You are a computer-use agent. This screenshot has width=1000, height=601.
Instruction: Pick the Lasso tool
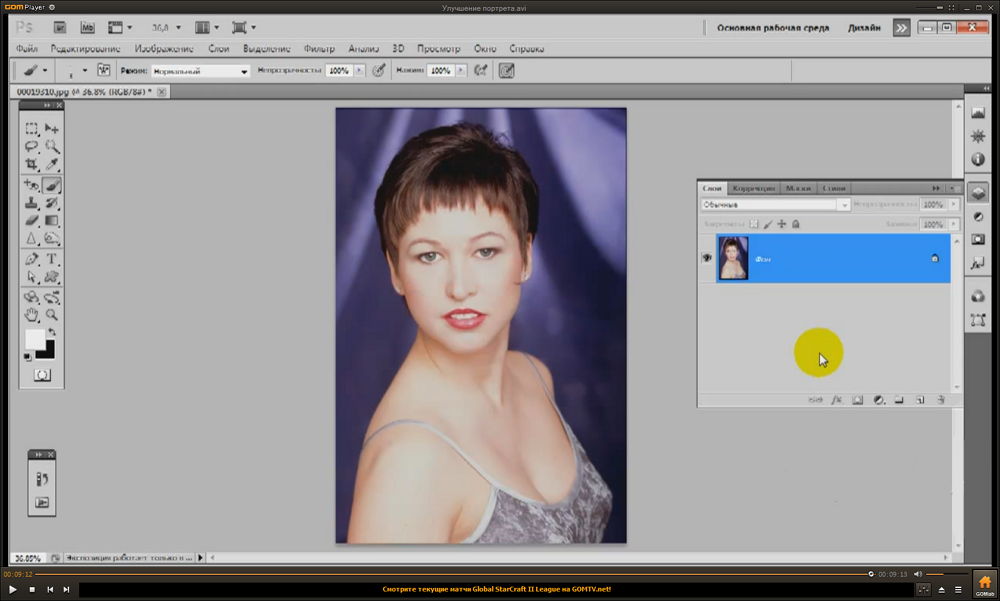32,146
